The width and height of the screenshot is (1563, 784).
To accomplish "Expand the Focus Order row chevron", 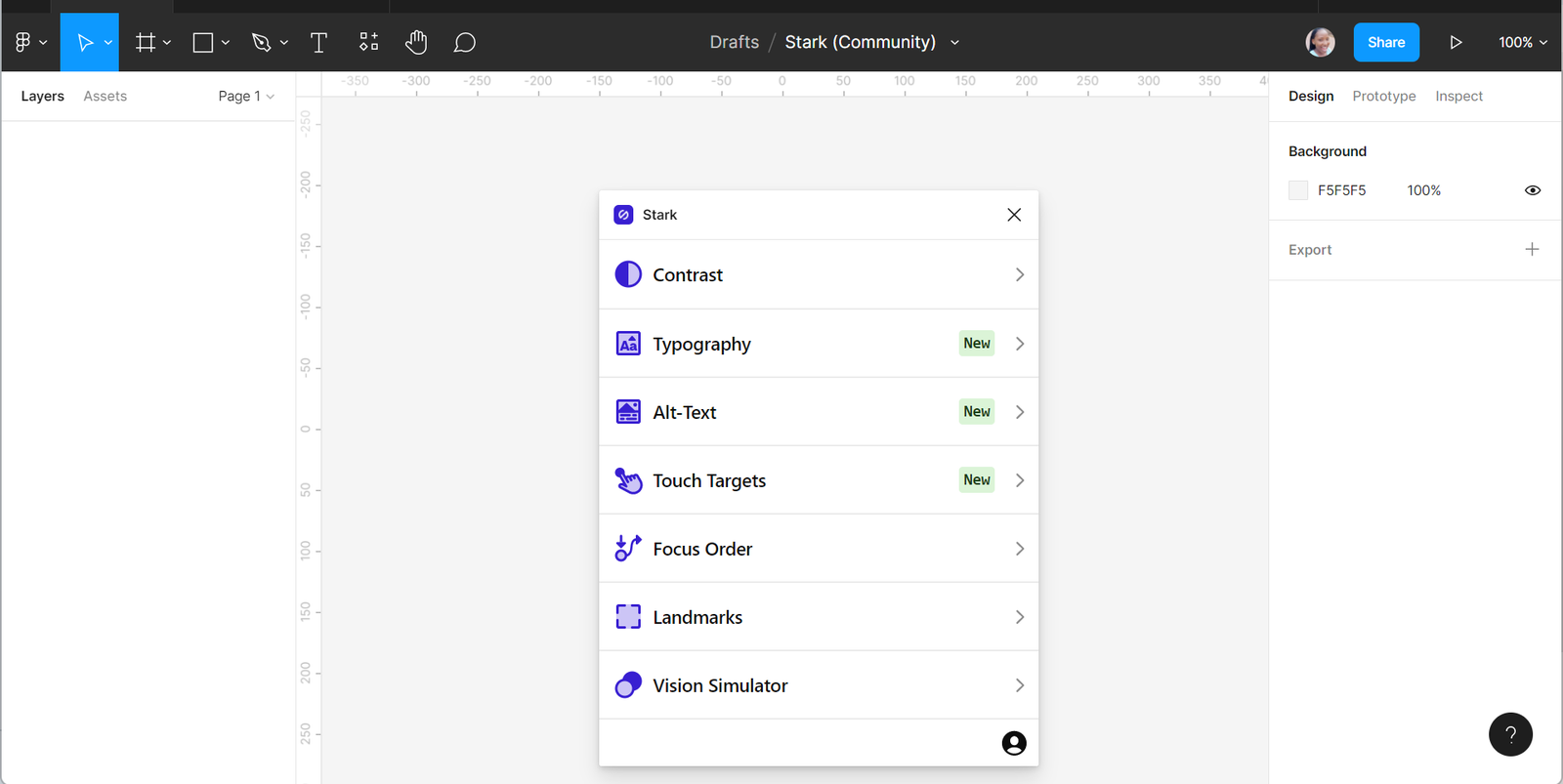I will pyautogui.click(x=1020, y=549).
